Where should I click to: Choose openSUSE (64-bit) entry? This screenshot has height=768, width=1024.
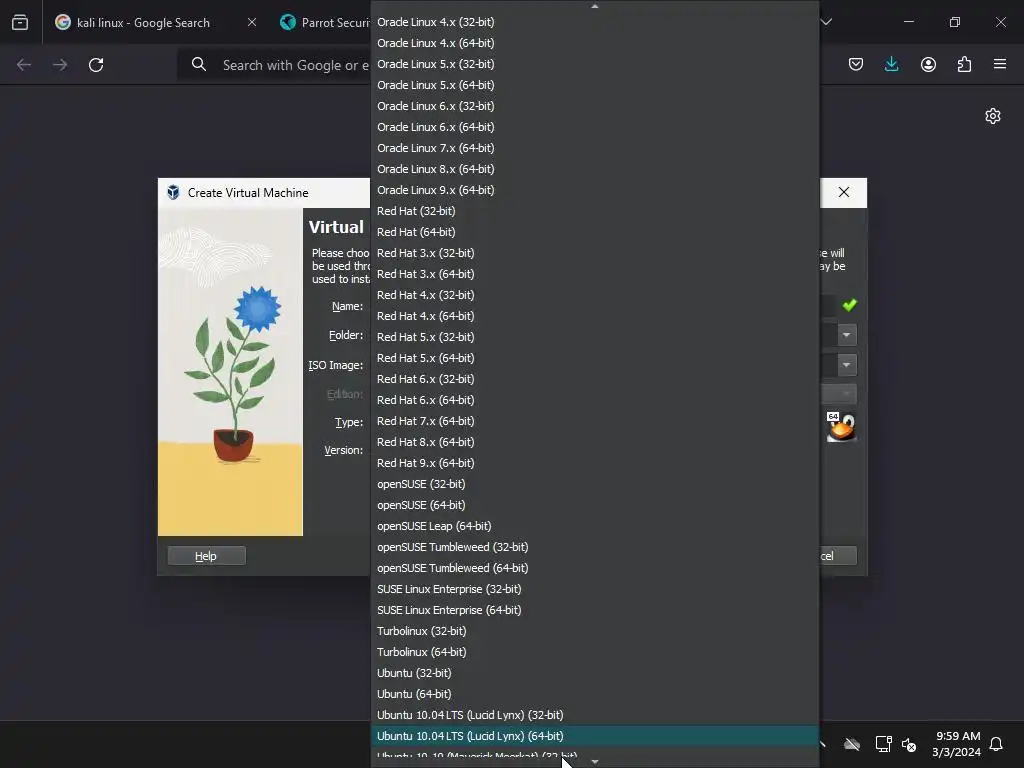(x=594, y=505)
